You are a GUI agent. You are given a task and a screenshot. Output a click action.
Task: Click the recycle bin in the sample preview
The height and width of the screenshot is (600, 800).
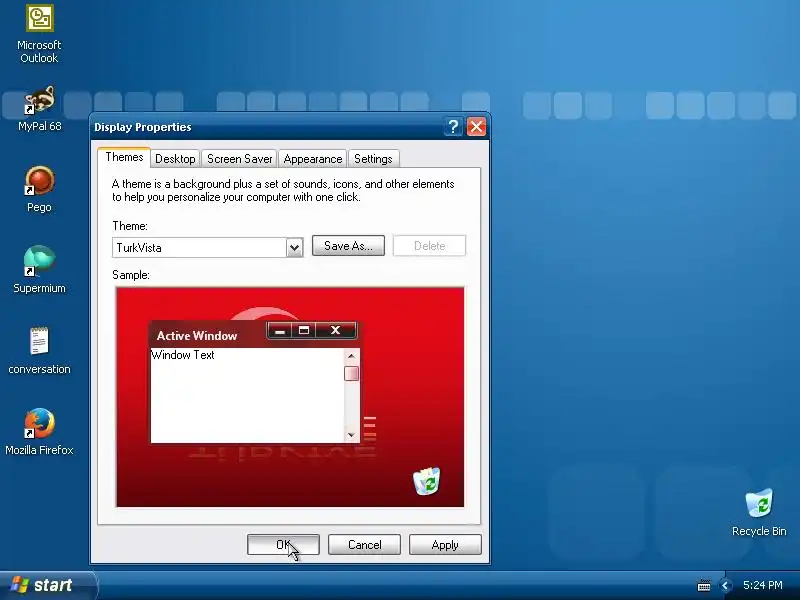click(x=427, y=481)
